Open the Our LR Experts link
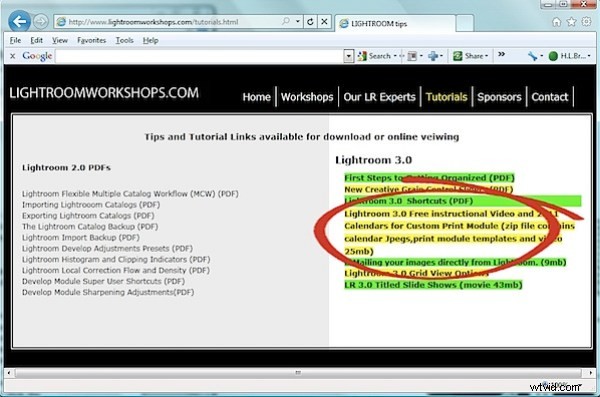 (x=380, y=97)
